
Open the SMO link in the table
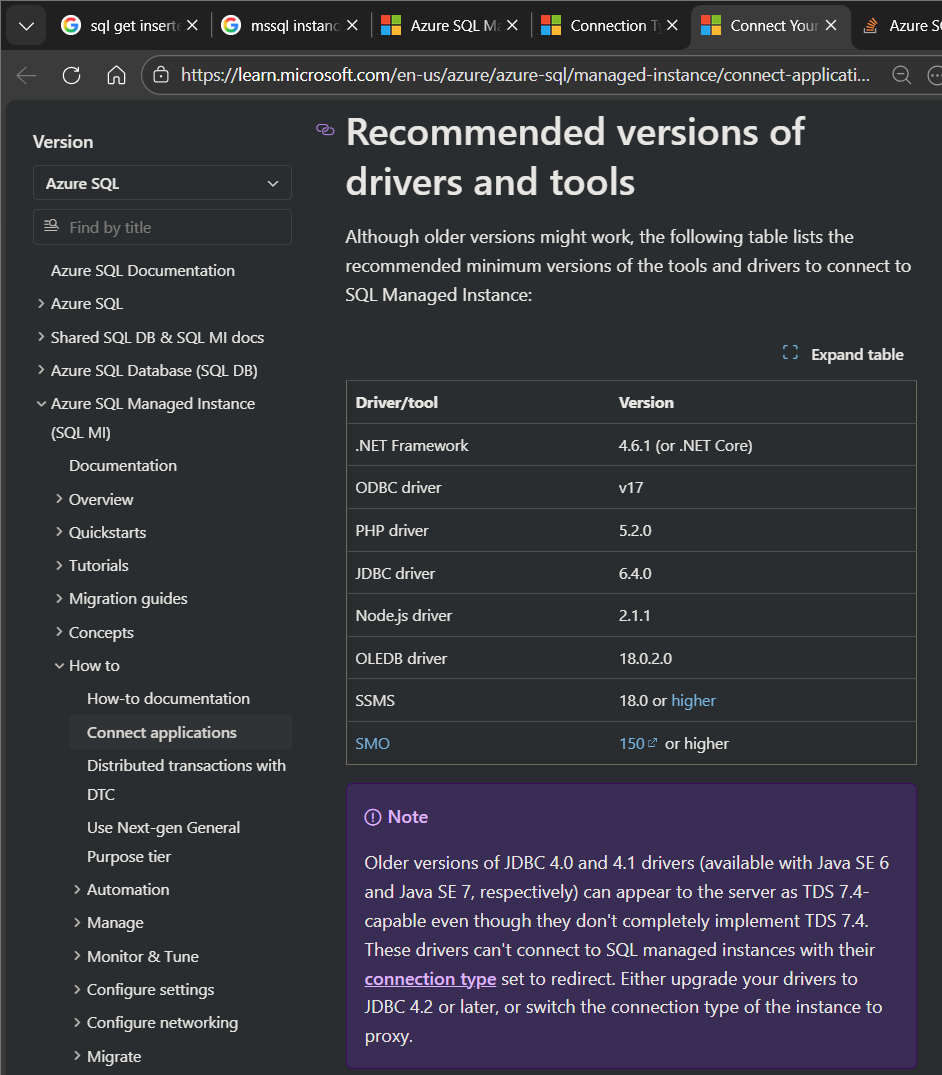coord(372,744)
